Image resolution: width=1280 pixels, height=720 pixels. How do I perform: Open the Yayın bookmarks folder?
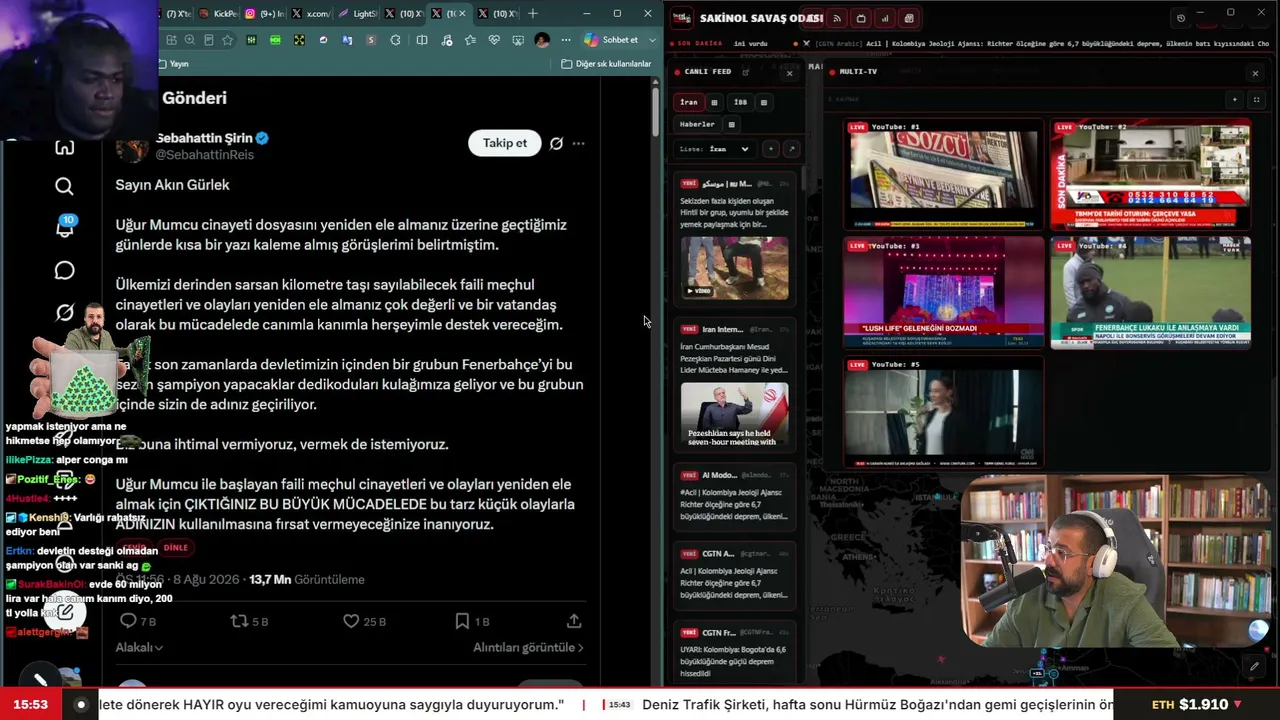(x=174, y=64)
